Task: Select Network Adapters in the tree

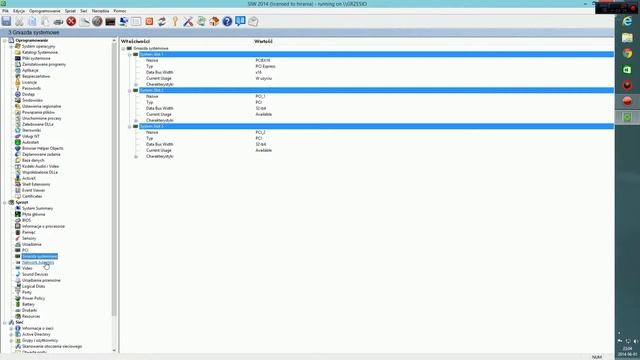Action: [38, 262]
